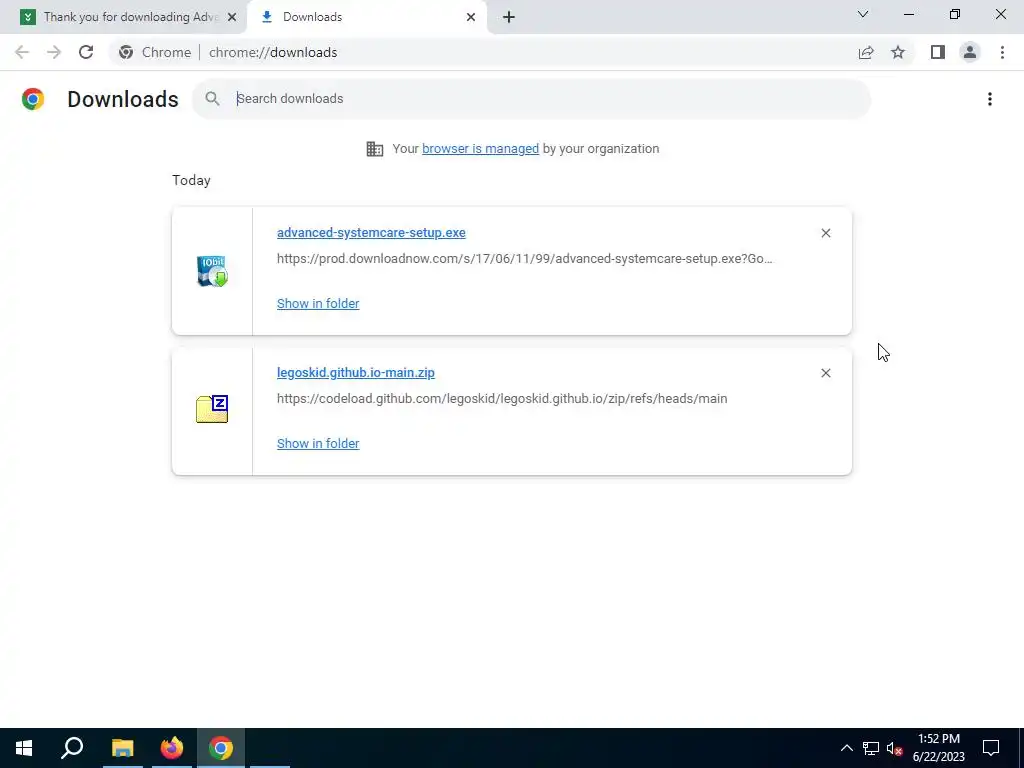
Task: Open File Explorer from taskbar
Action: click(x=122, y=748)
